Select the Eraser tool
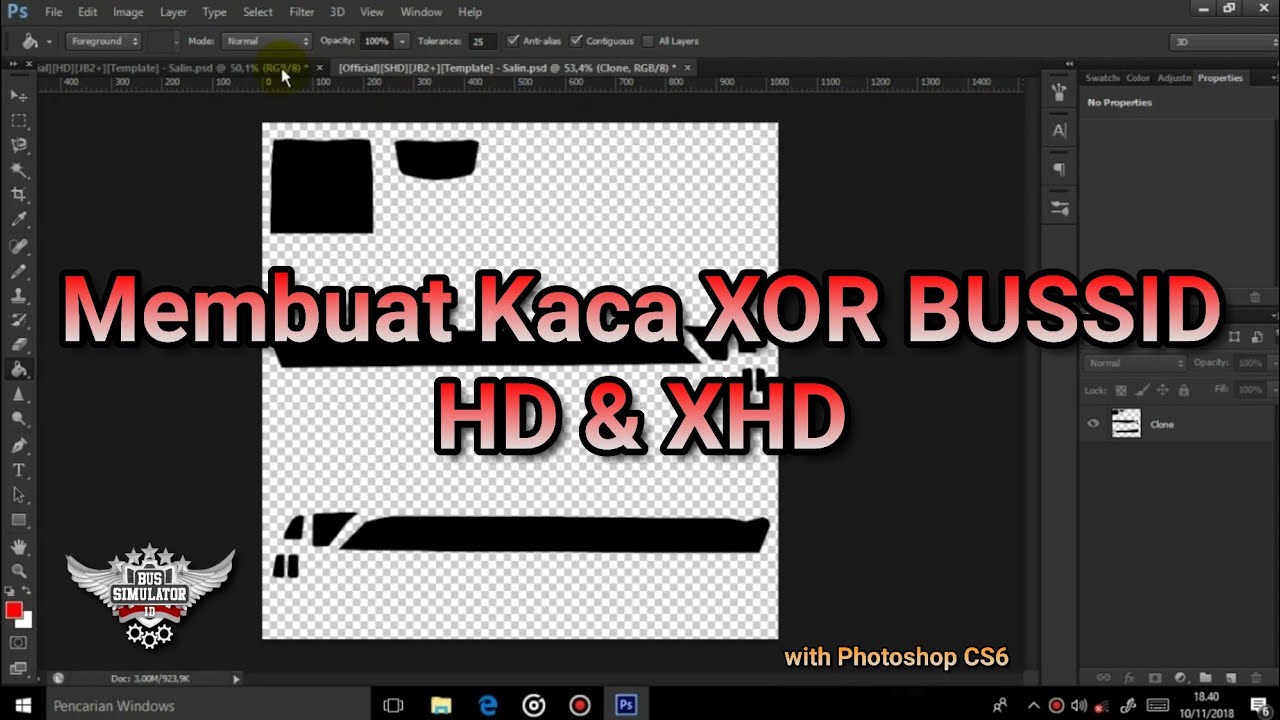Screen dimensions: 1280x720 pyautogui.click(x=18, y=345)
